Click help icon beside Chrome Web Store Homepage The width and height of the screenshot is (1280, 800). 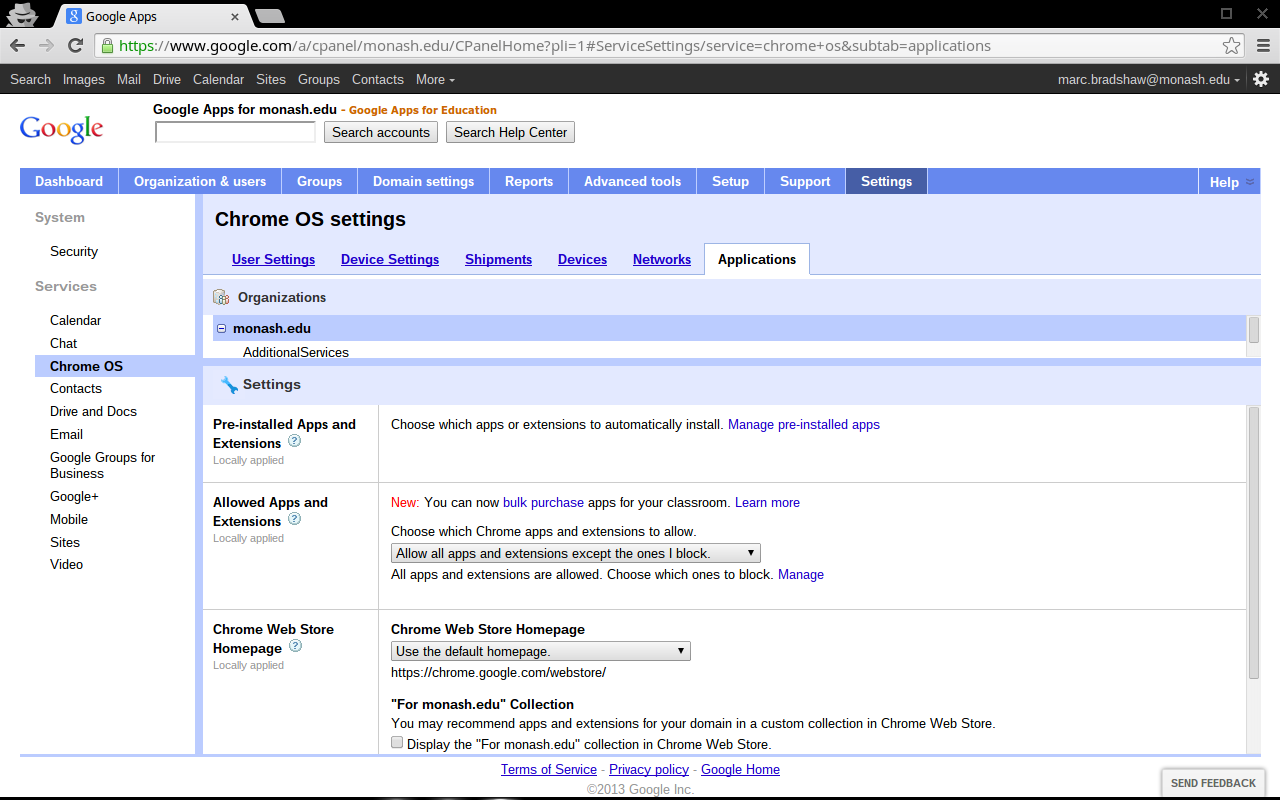click(295, 646)
